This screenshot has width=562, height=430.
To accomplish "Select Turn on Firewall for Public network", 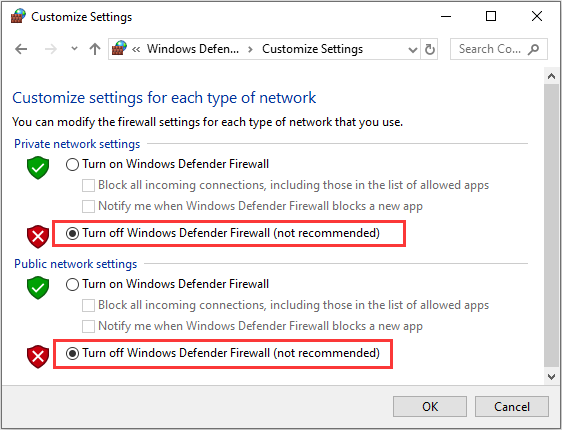I will click(72, 285).
